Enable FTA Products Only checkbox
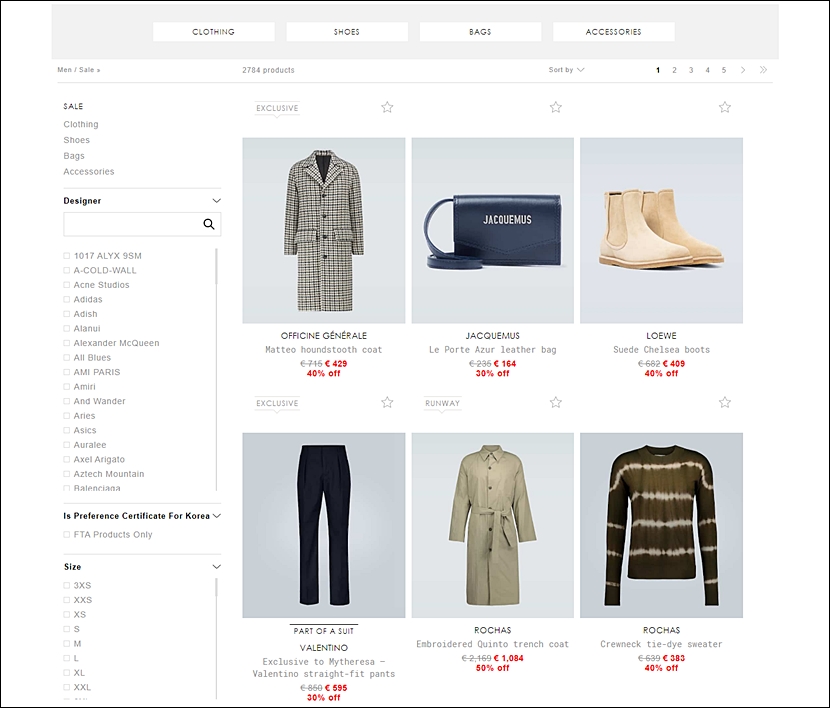Image resolution: width=830 pixels, height=708 pixels. (x=67, y=535)
